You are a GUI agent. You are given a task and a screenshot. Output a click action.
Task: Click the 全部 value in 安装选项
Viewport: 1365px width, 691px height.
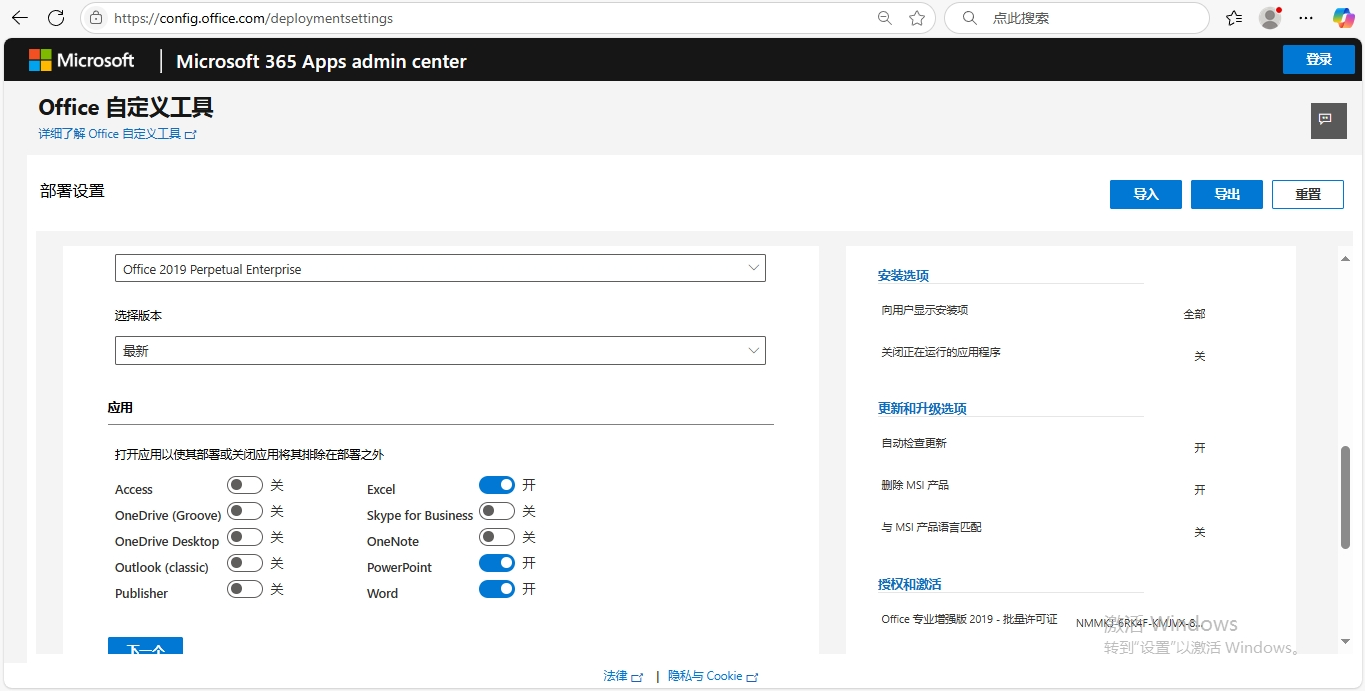click(x=1194, y=314)
